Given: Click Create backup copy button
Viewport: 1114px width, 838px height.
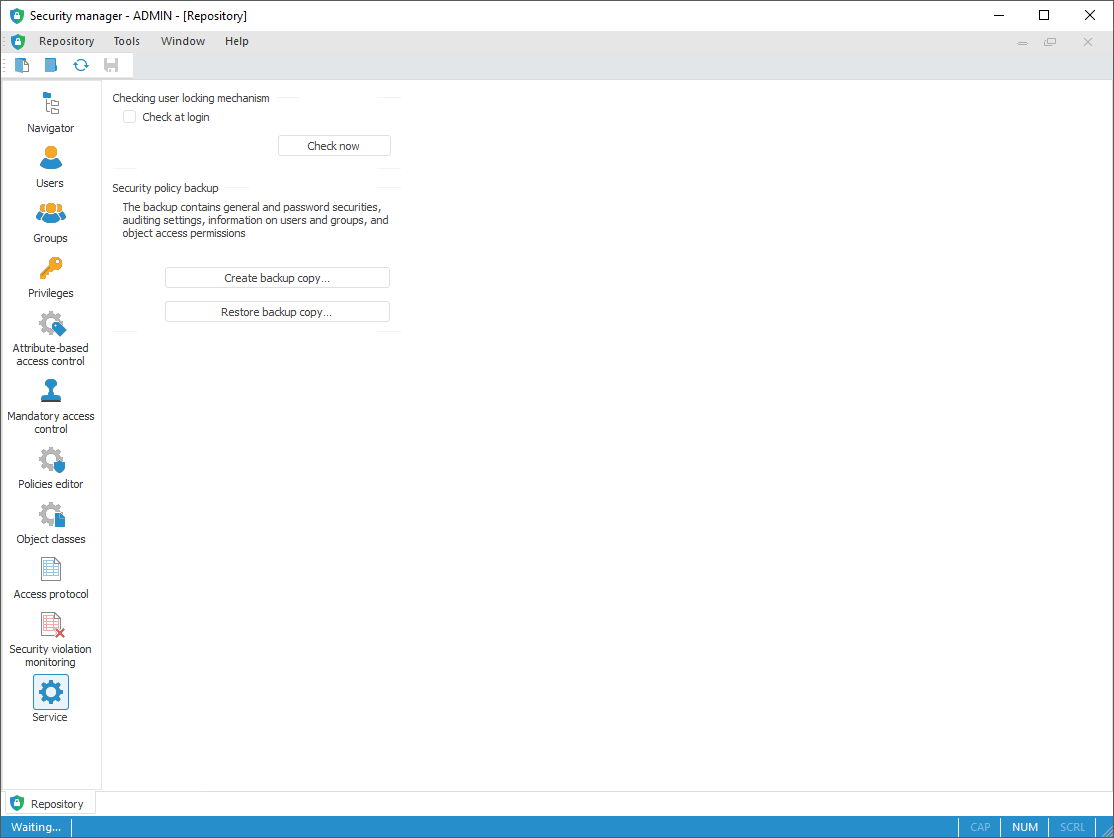Looking at the screenshot, I should click(x=277, y=278).
